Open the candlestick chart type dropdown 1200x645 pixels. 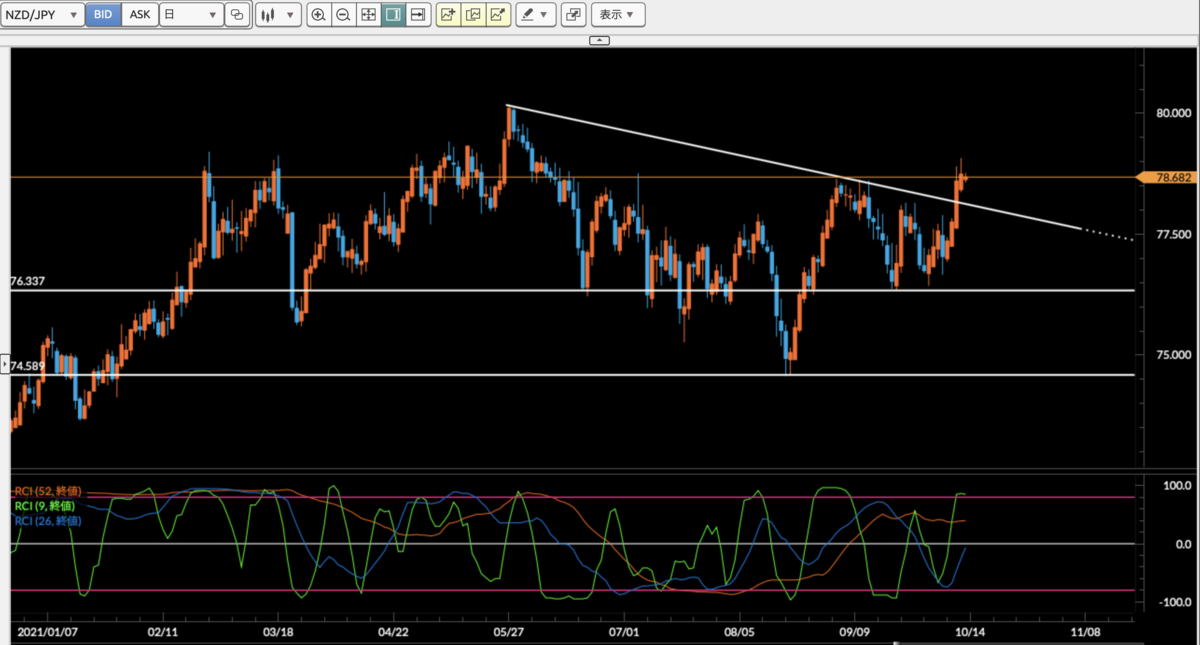click(277, 15)
